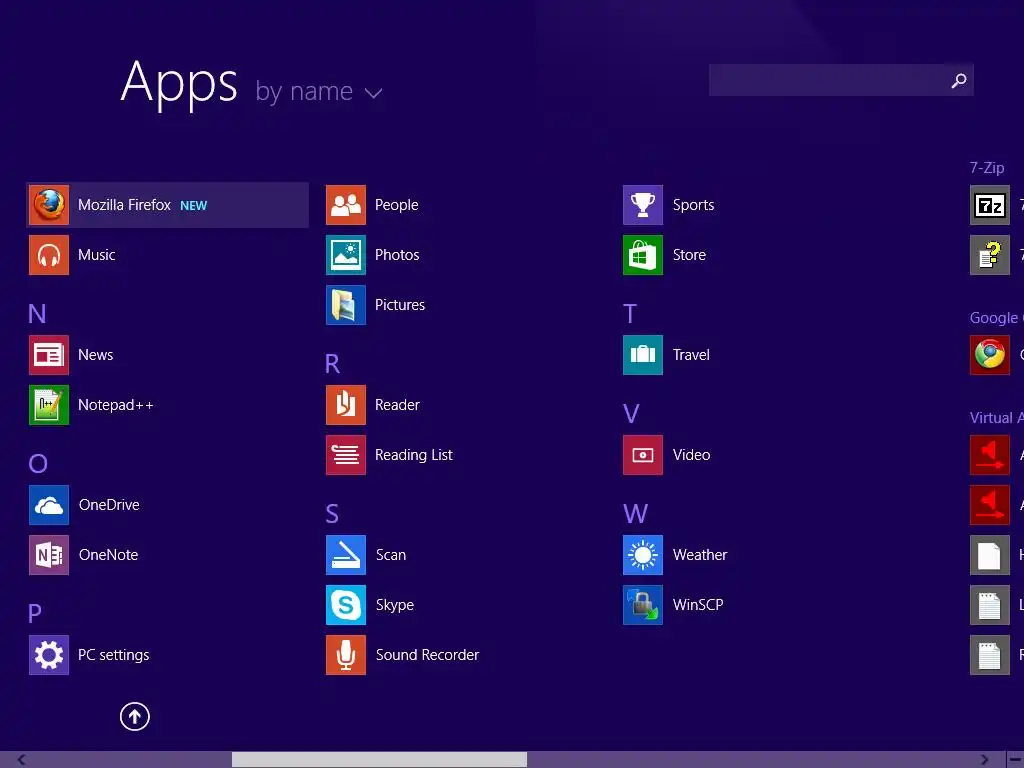Click the 'Mozilla Firefox' label text
The width and height of the screenshot is (1024, 768).
[x=124, y=205]
